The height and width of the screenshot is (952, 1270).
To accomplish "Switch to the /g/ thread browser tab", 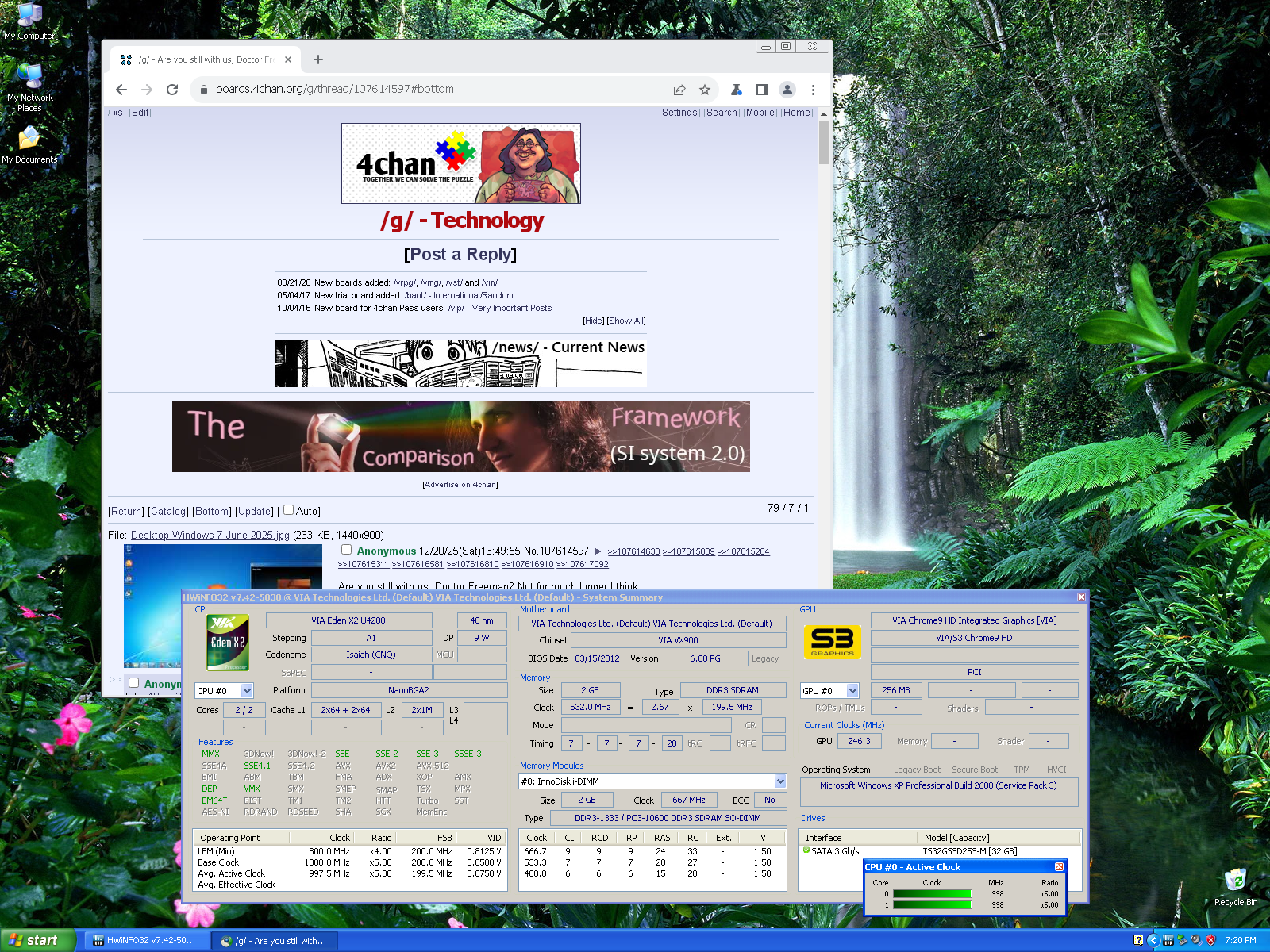I will point(206,59).
